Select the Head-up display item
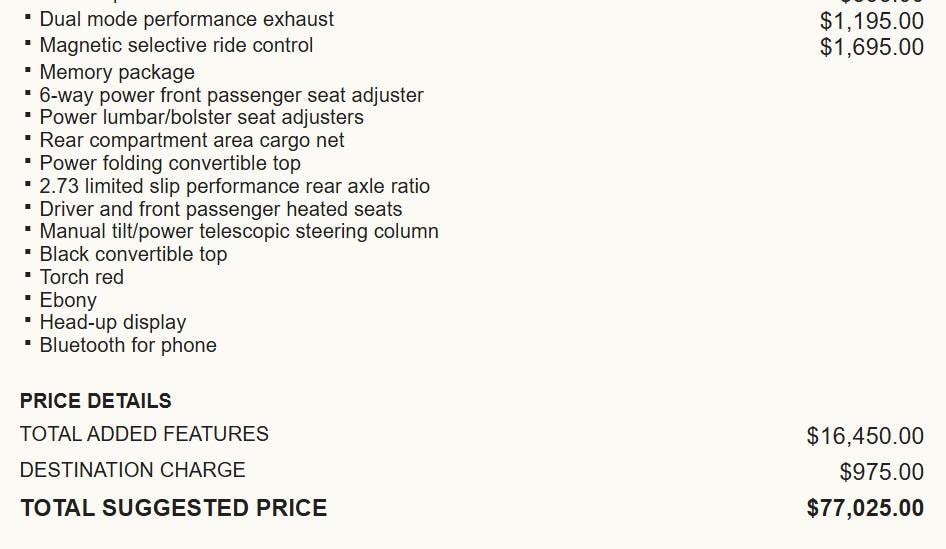 pyautogui.click(x=113, y=322)
